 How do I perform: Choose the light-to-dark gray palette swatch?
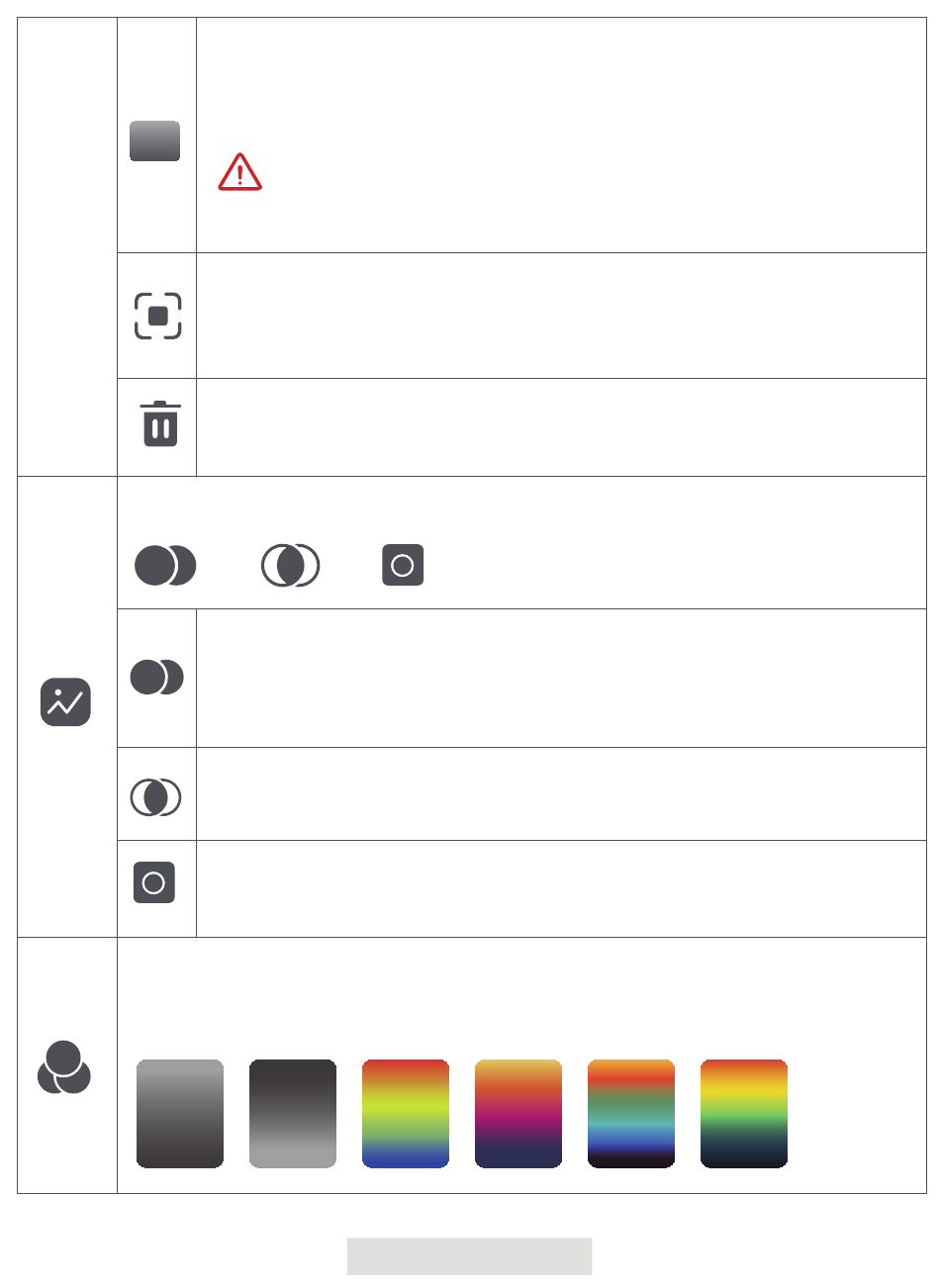pyautogui.click(x=180, y=1114)
